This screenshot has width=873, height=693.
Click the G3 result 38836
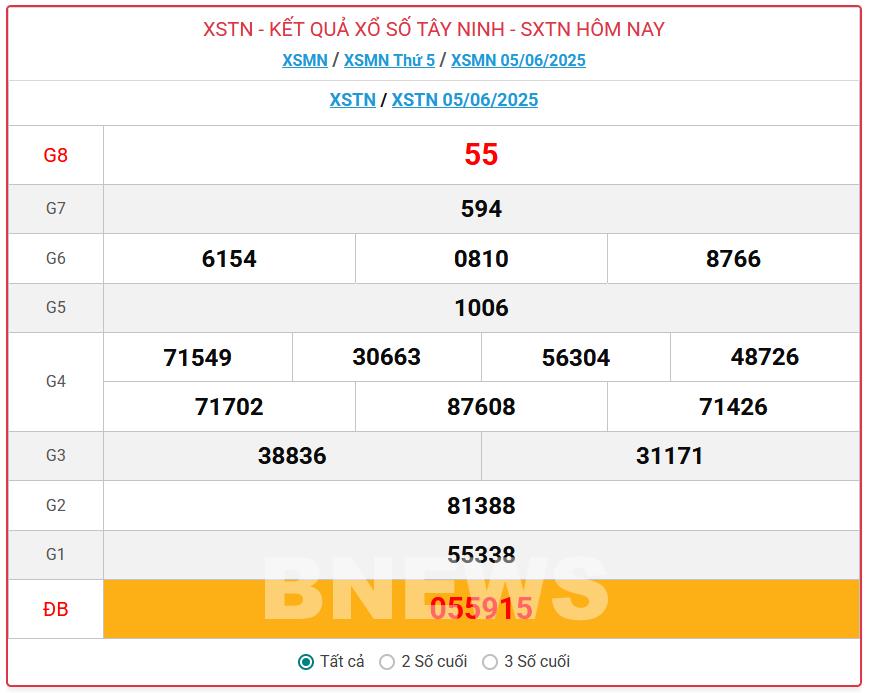tap(292, 456)
